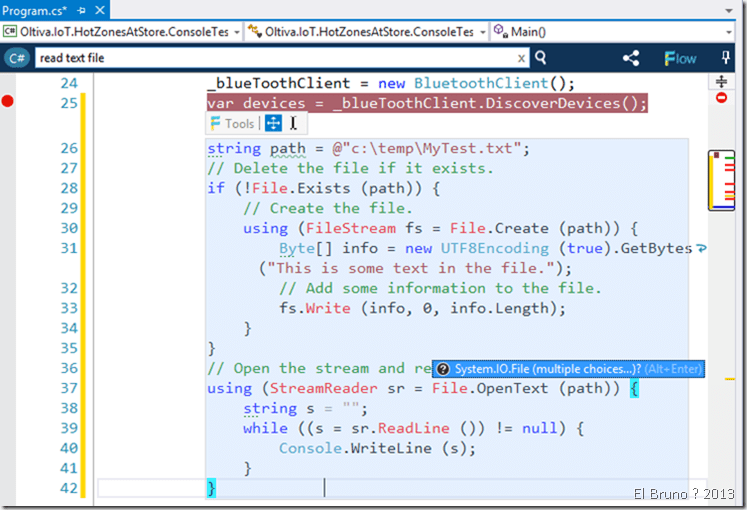Open the Flow logo button
Screen dimensions: 747x510
pyautogui.click(x=680, y=58)
